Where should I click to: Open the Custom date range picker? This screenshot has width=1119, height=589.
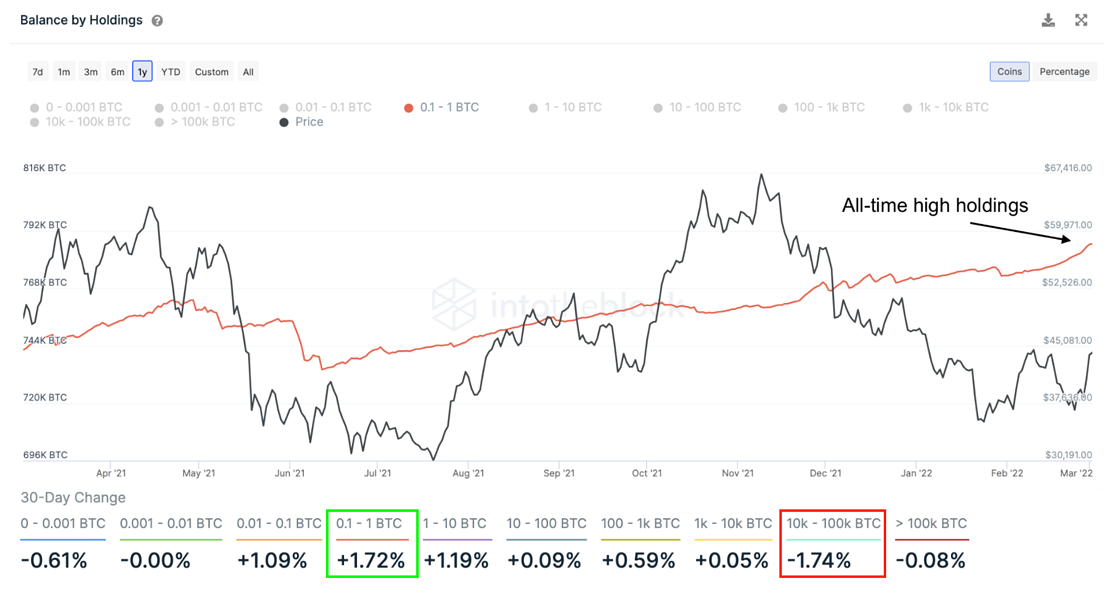(x=212, y=71)
